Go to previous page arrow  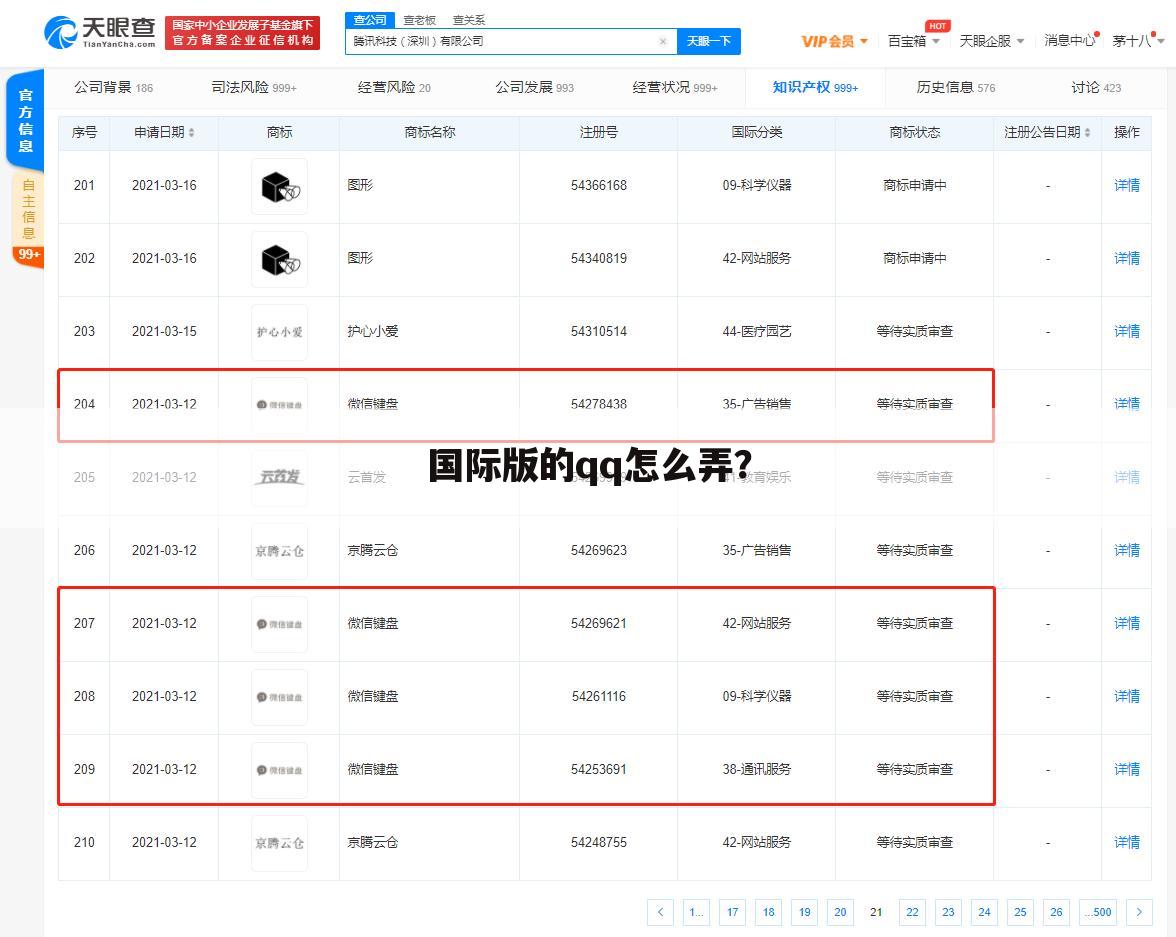coord(660,912)
